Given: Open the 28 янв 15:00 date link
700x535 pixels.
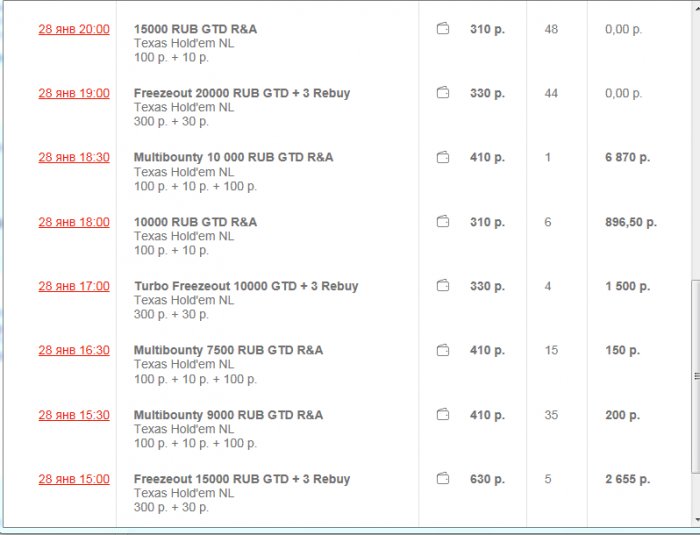Looking at the screenshot, I should pyautogui.click(x=74, y=480).
